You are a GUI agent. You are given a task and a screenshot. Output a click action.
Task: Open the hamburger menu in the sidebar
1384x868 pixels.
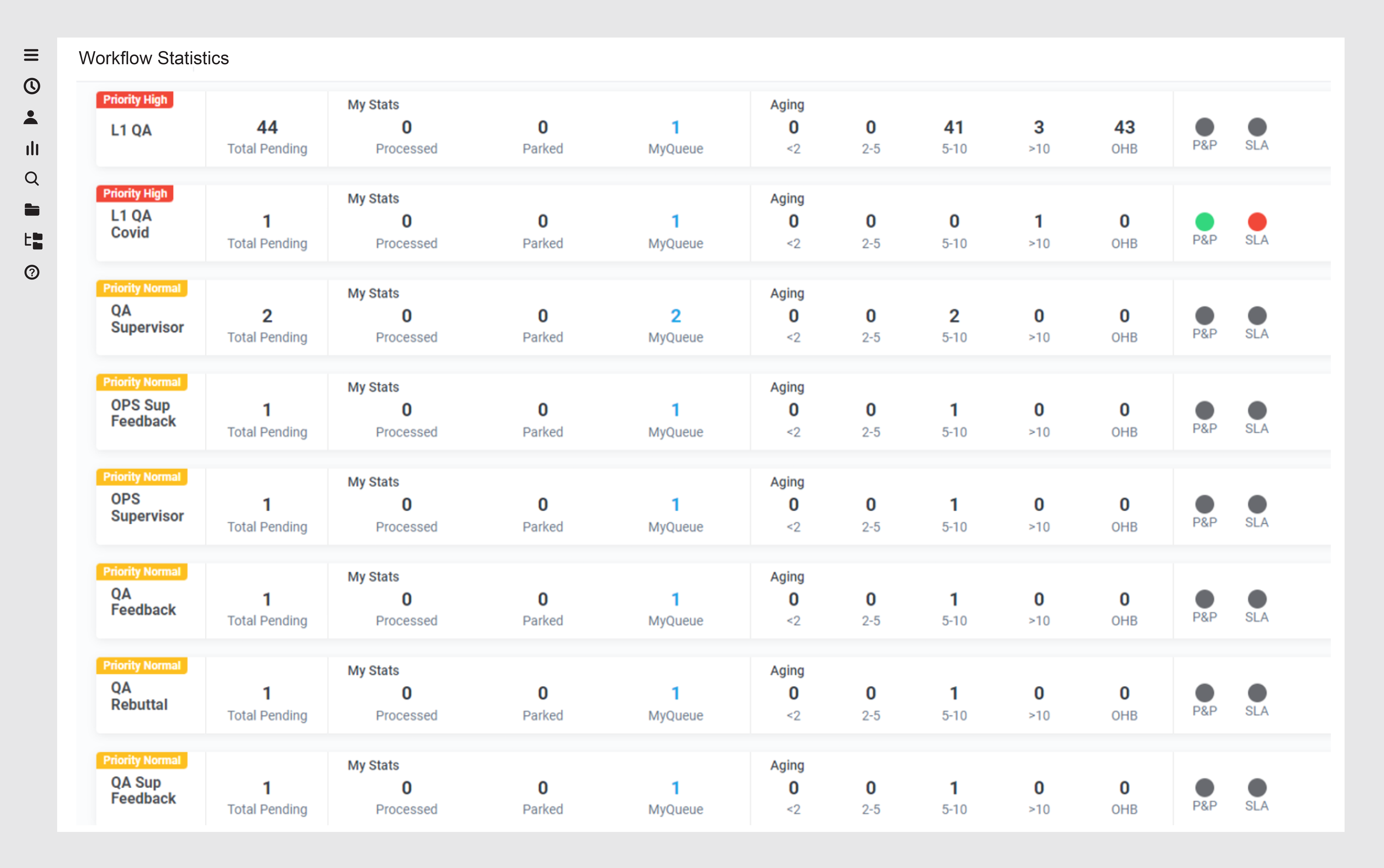31,55
